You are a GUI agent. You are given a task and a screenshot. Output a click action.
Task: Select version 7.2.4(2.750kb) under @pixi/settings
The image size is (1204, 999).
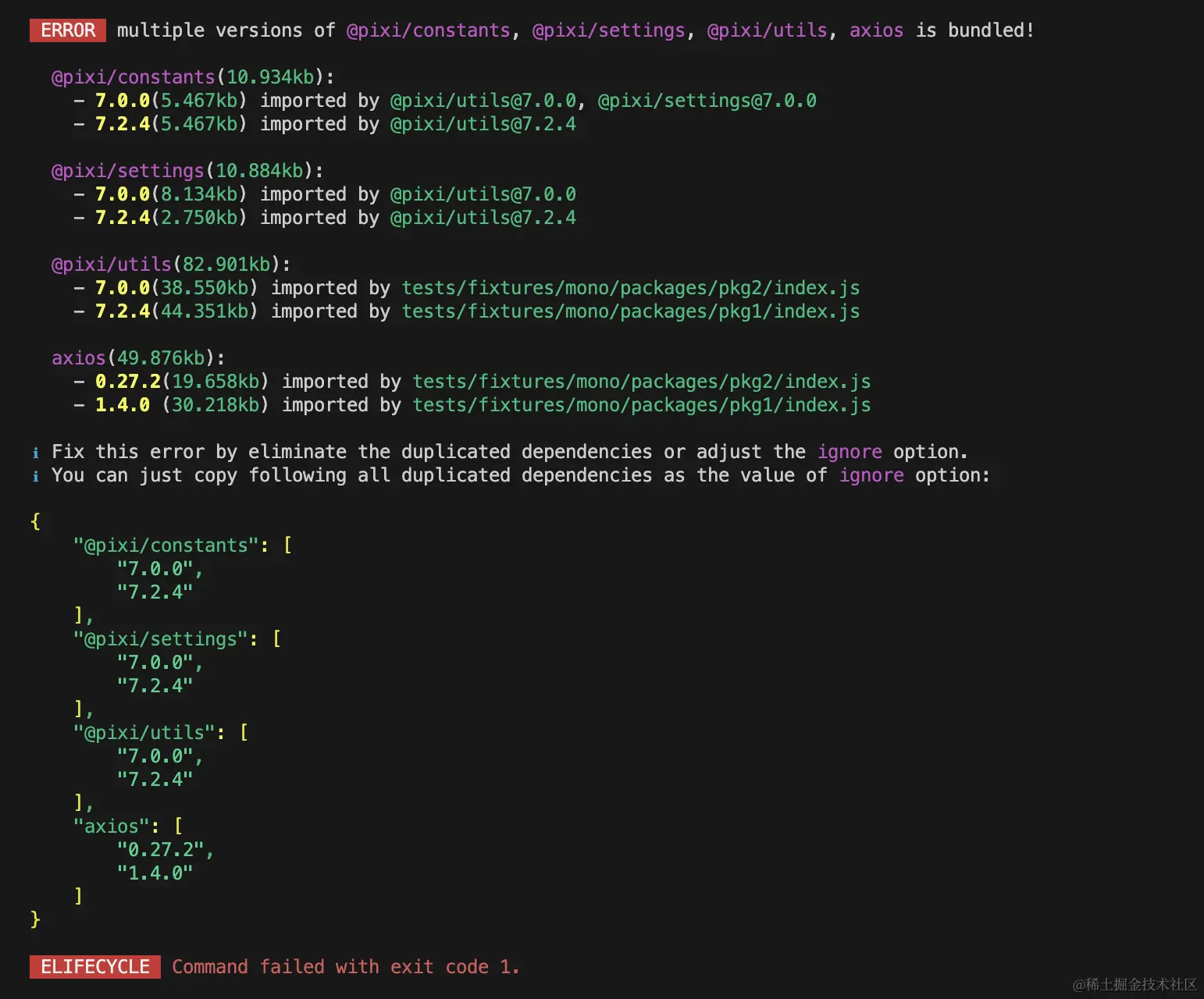pos(171,218)
